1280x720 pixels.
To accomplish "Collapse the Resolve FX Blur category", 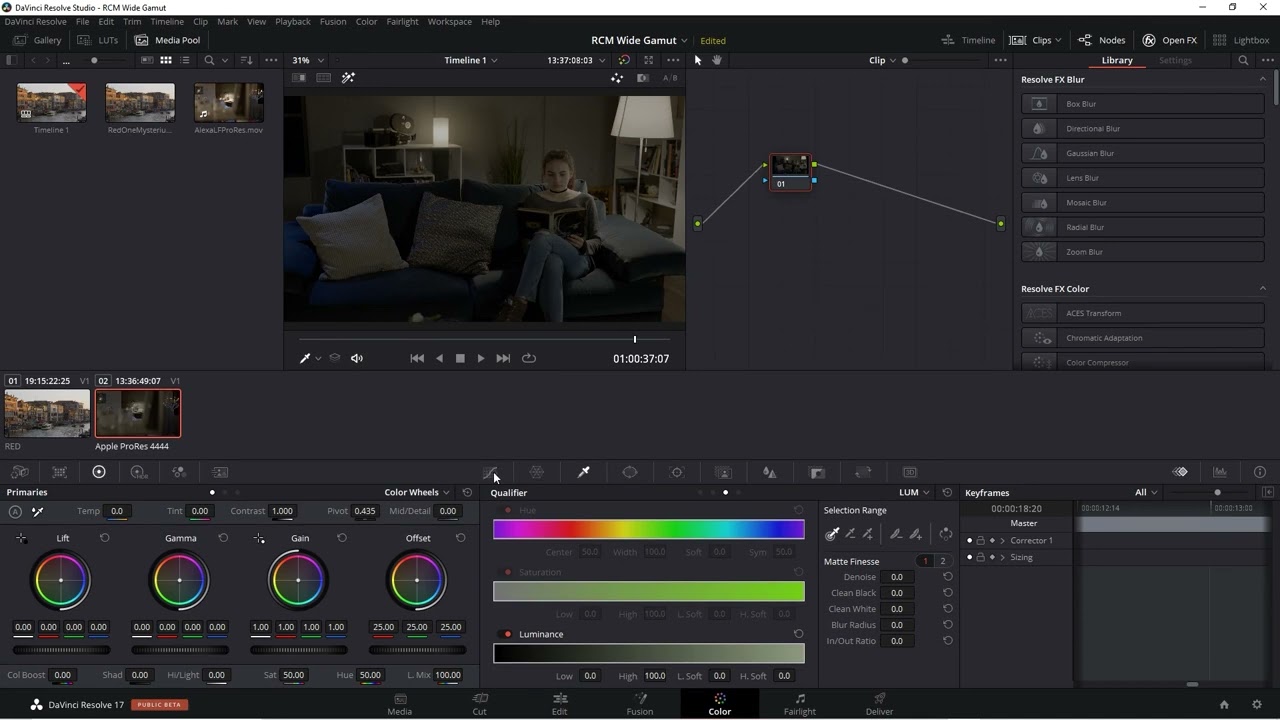I will 1262,79.
